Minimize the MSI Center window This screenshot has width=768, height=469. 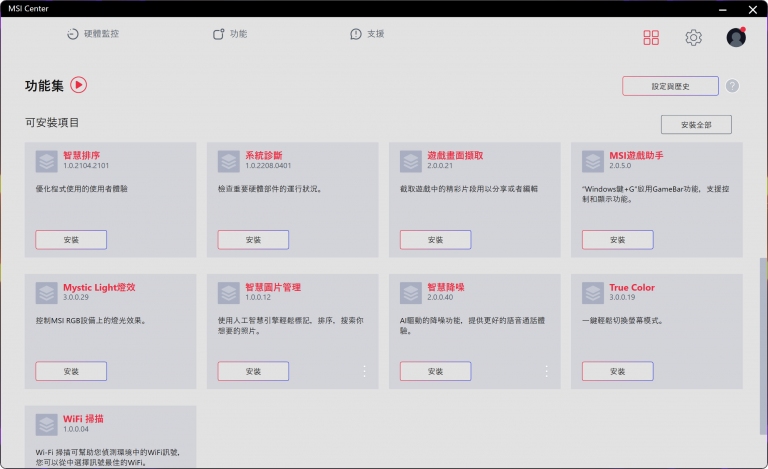tap(722, 9)
